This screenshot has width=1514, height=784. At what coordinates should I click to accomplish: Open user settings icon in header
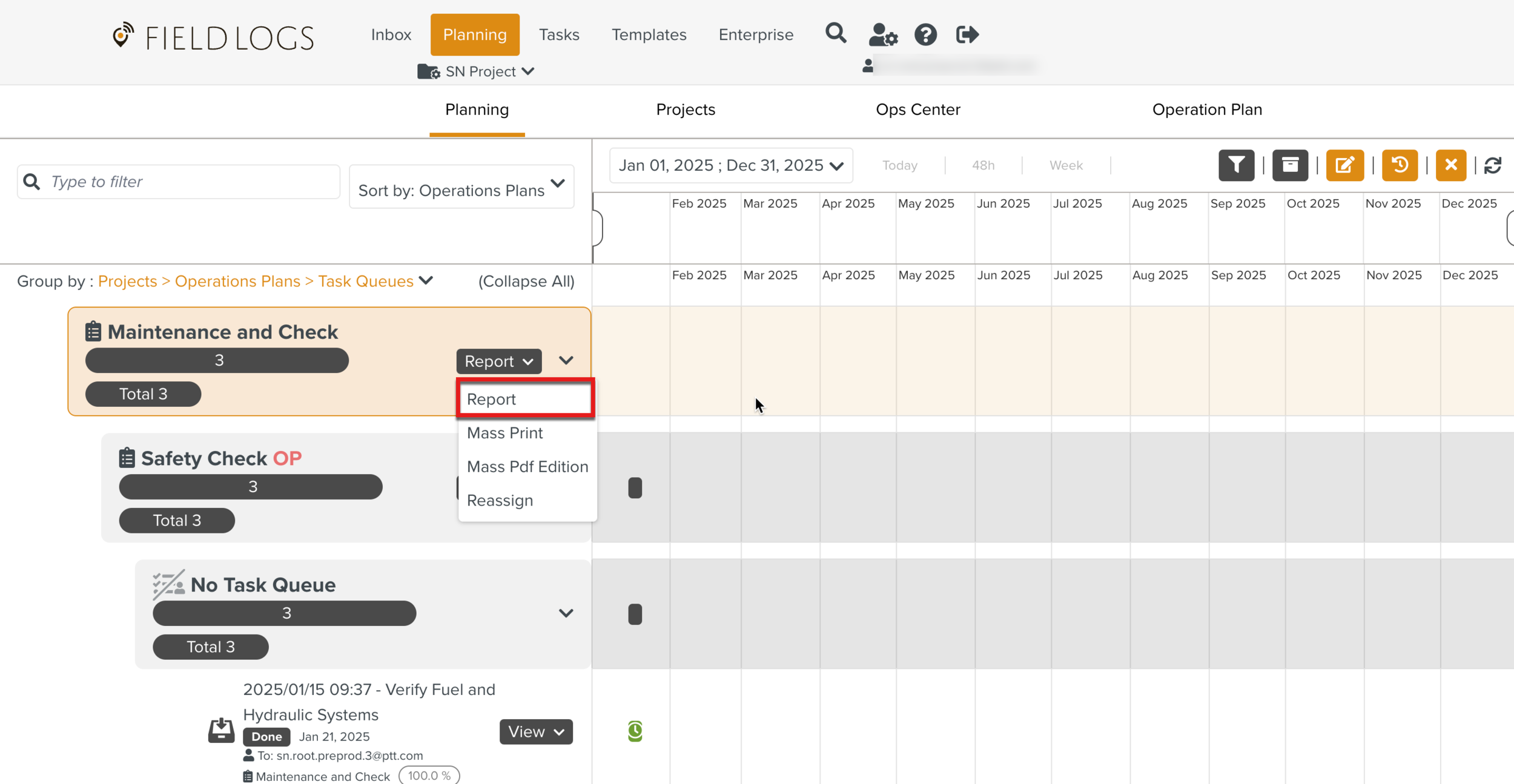tap(882, 35)
